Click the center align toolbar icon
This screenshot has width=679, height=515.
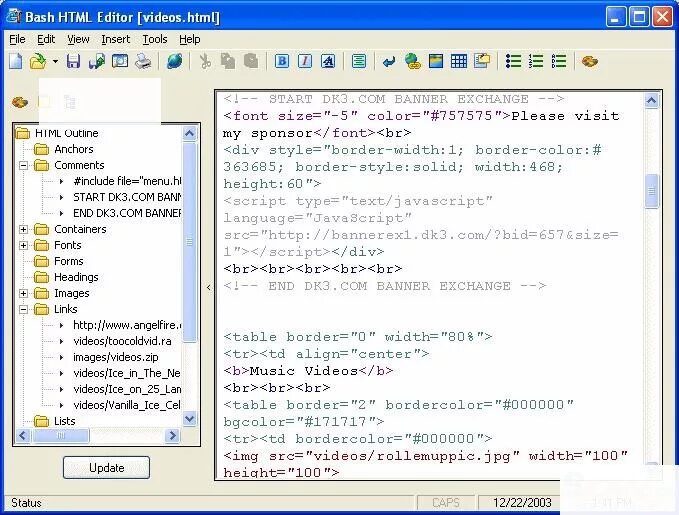point(359,61)
